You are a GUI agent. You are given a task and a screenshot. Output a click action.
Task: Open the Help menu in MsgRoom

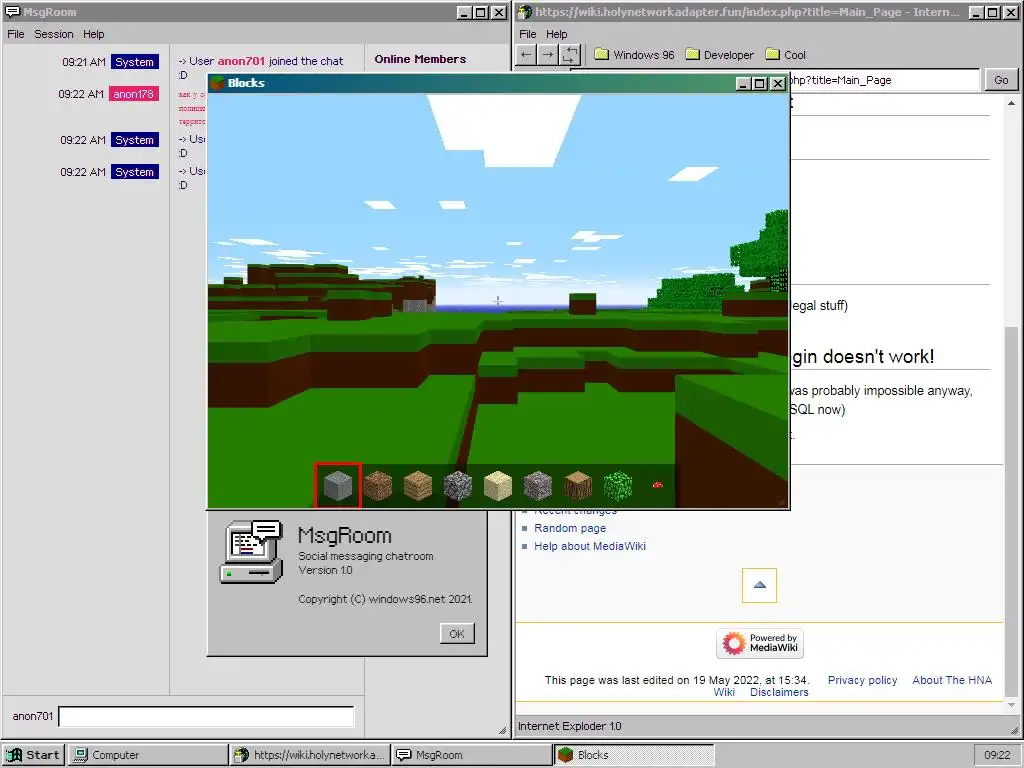coord(93,34)
